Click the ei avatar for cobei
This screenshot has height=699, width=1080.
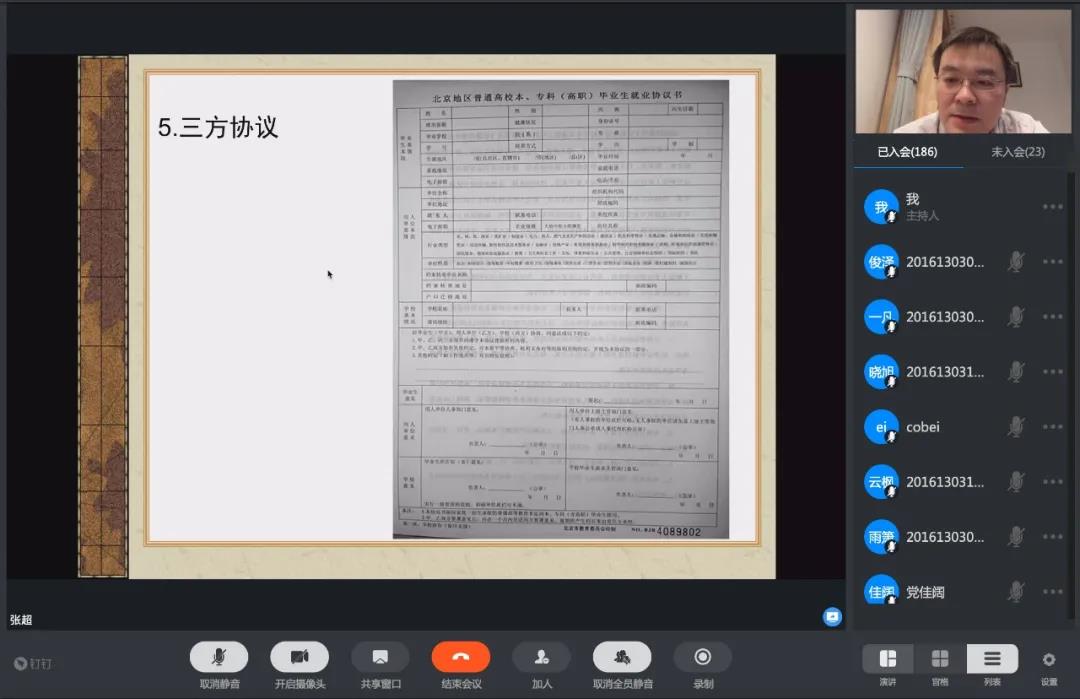pos(881,428)
